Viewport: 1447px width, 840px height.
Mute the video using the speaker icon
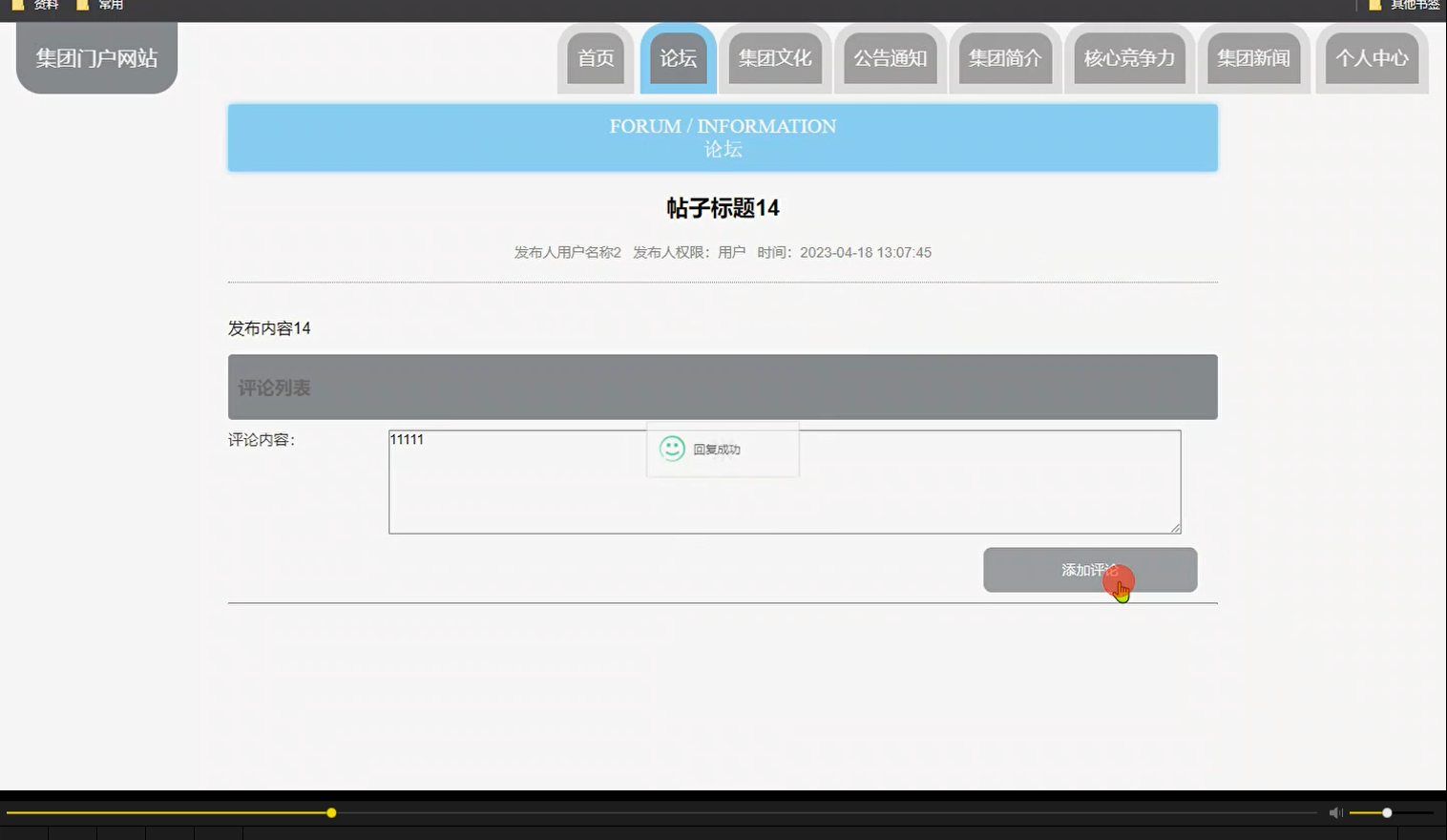(1334, 812)
